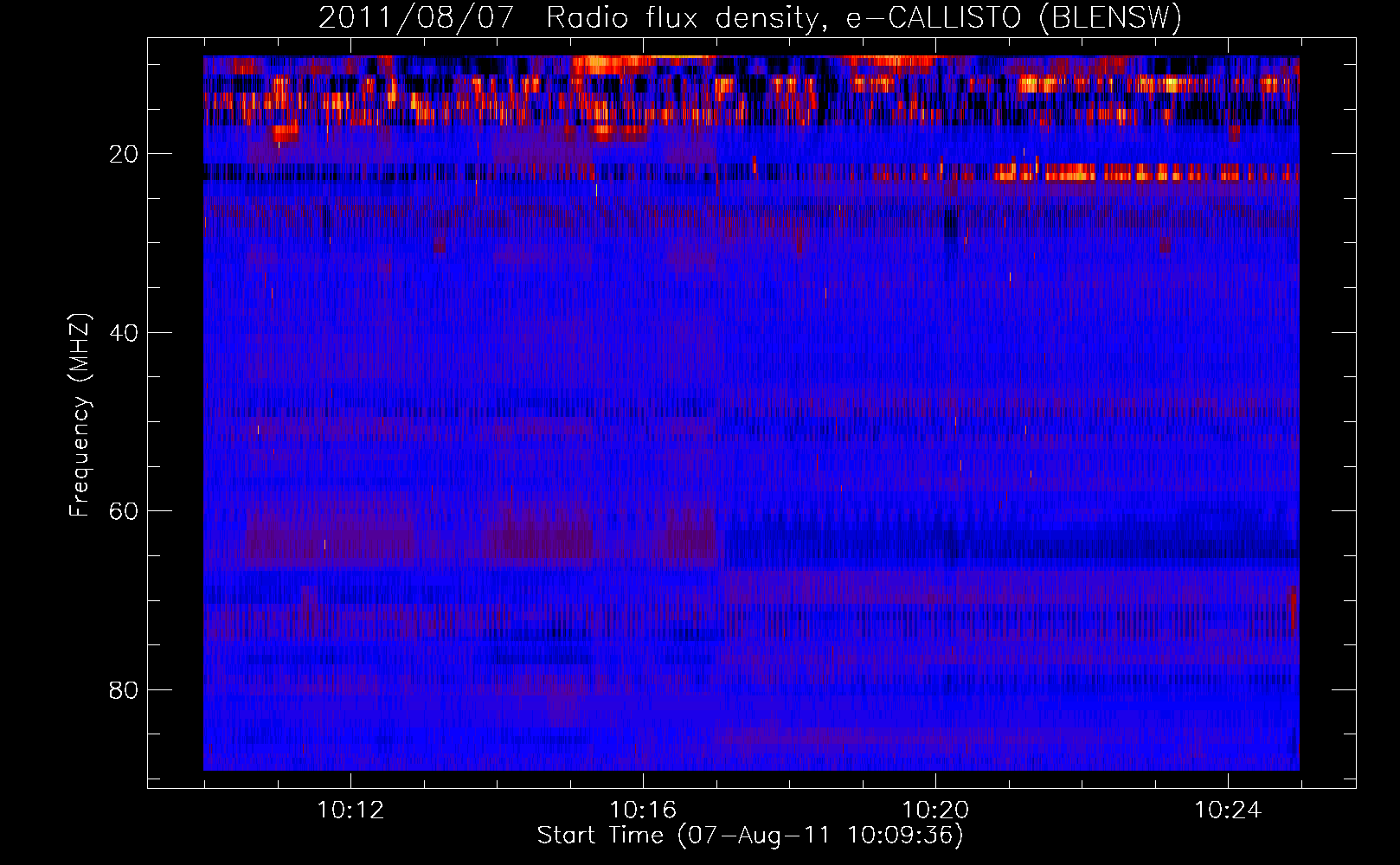Click the 20 frequency tick label
The width and height of the screenshot is (1400, 865).
[x=124, y=154]
